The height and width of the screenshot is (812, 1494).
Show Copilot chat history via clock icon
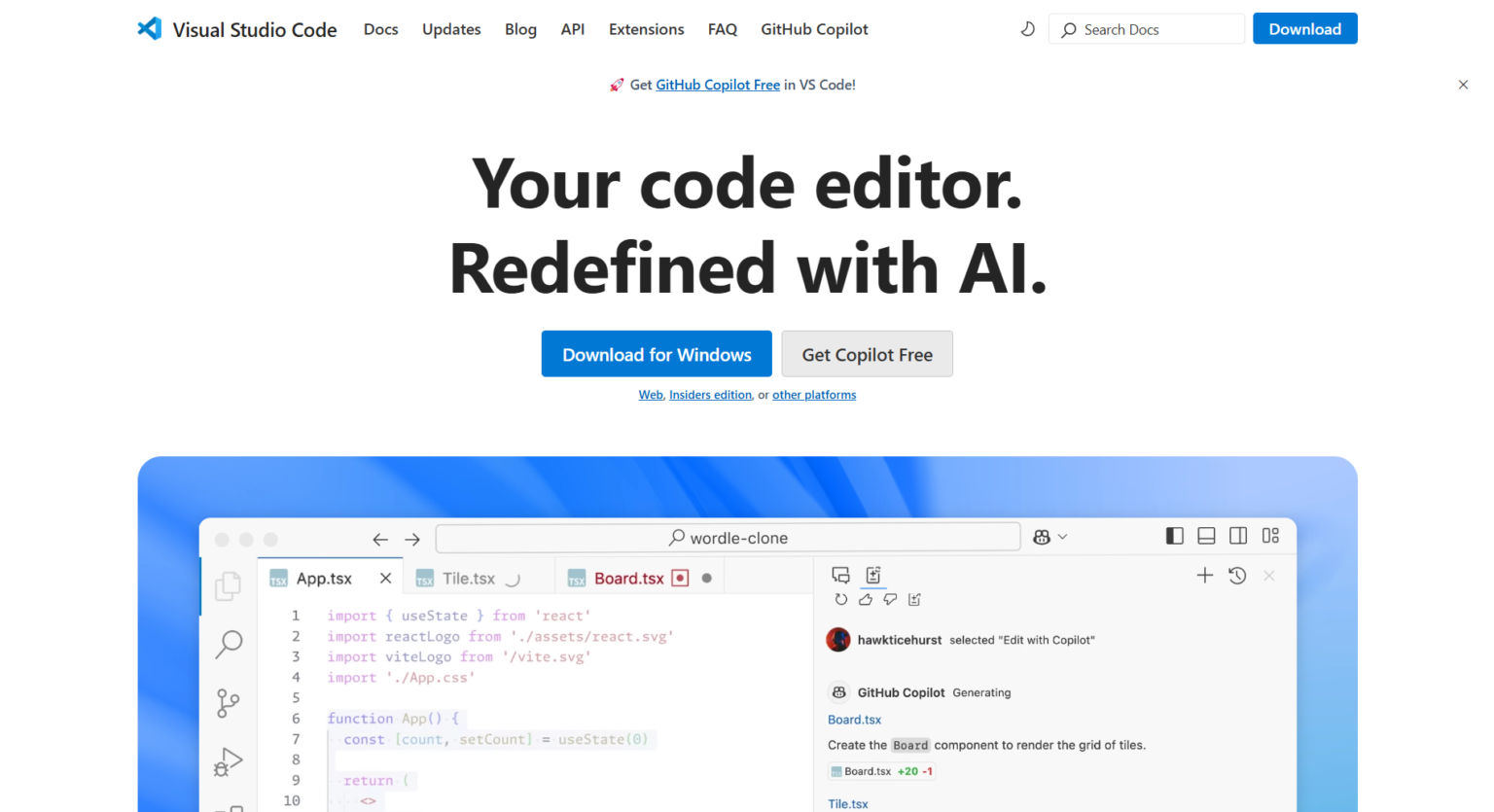[x=1236, y=576]
